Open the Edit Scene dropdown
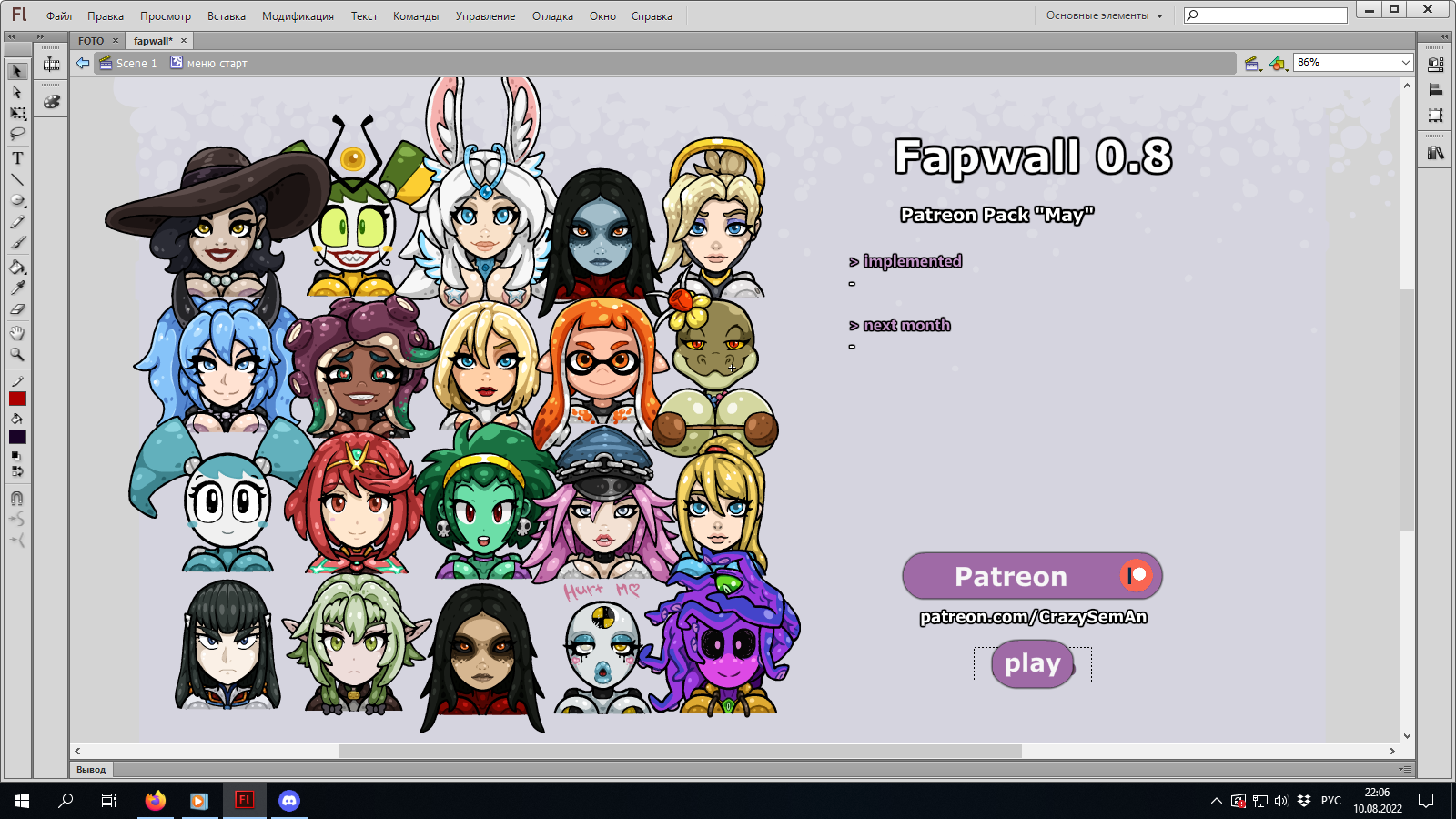This screenshot has width=1456, height=819. click(1253, 63)
